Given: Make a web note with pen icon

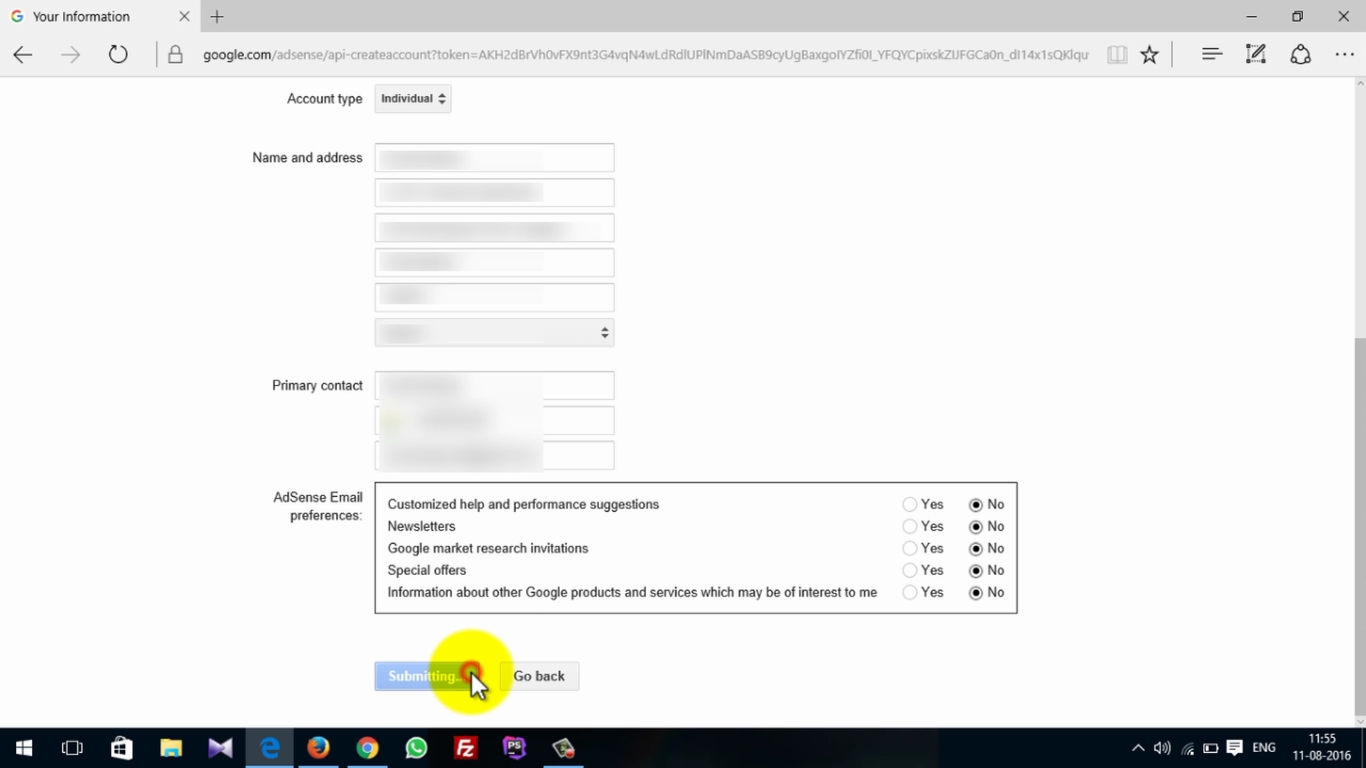Looking at the screenshot, I should (1256, 54).
